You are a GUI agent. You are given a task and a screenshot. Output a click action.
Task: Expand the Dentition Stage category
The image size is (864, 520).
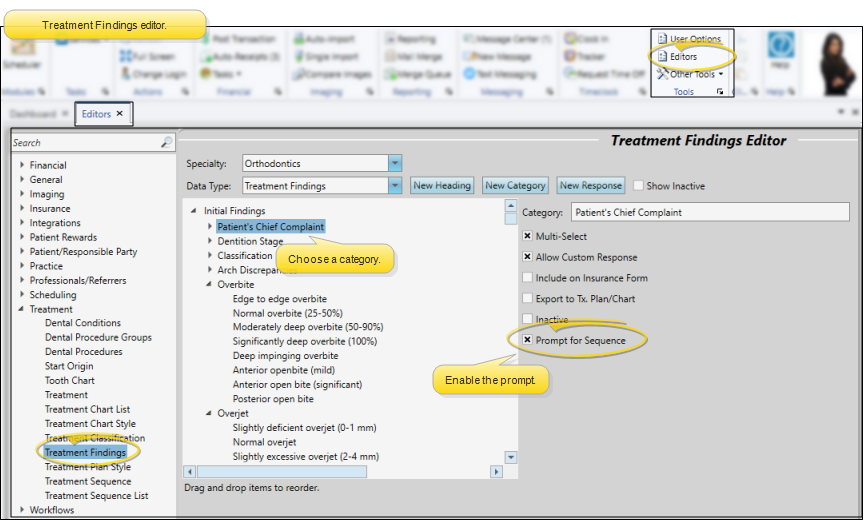(210, 241)
